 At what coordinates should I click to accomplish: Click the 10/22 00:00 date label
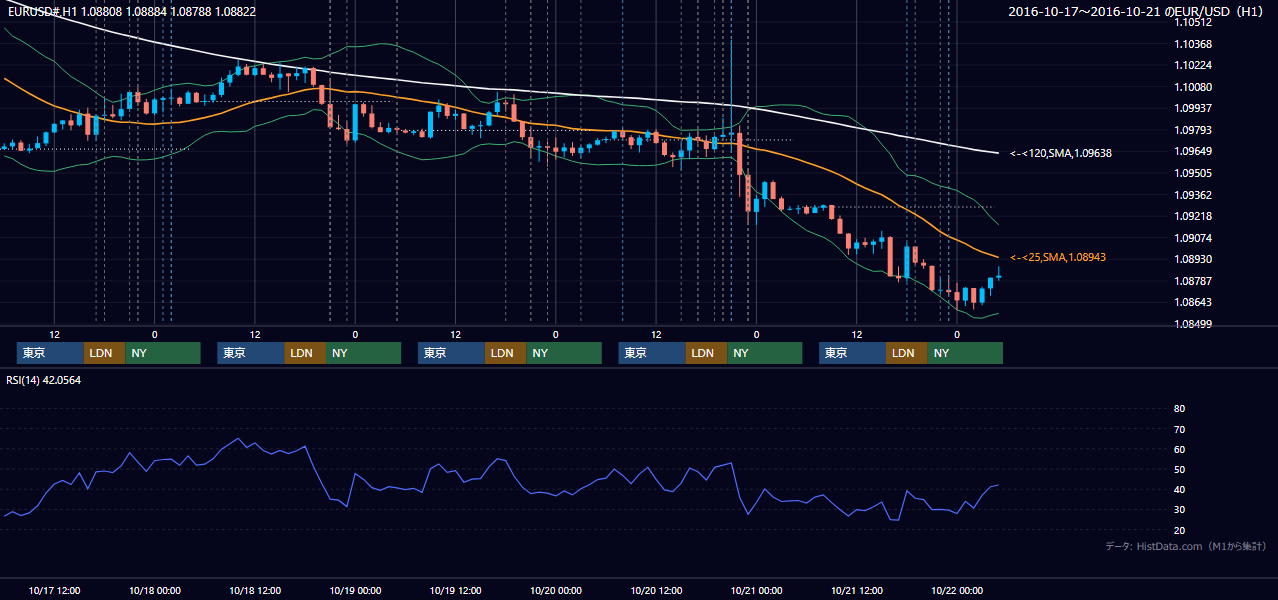(958, 590)
